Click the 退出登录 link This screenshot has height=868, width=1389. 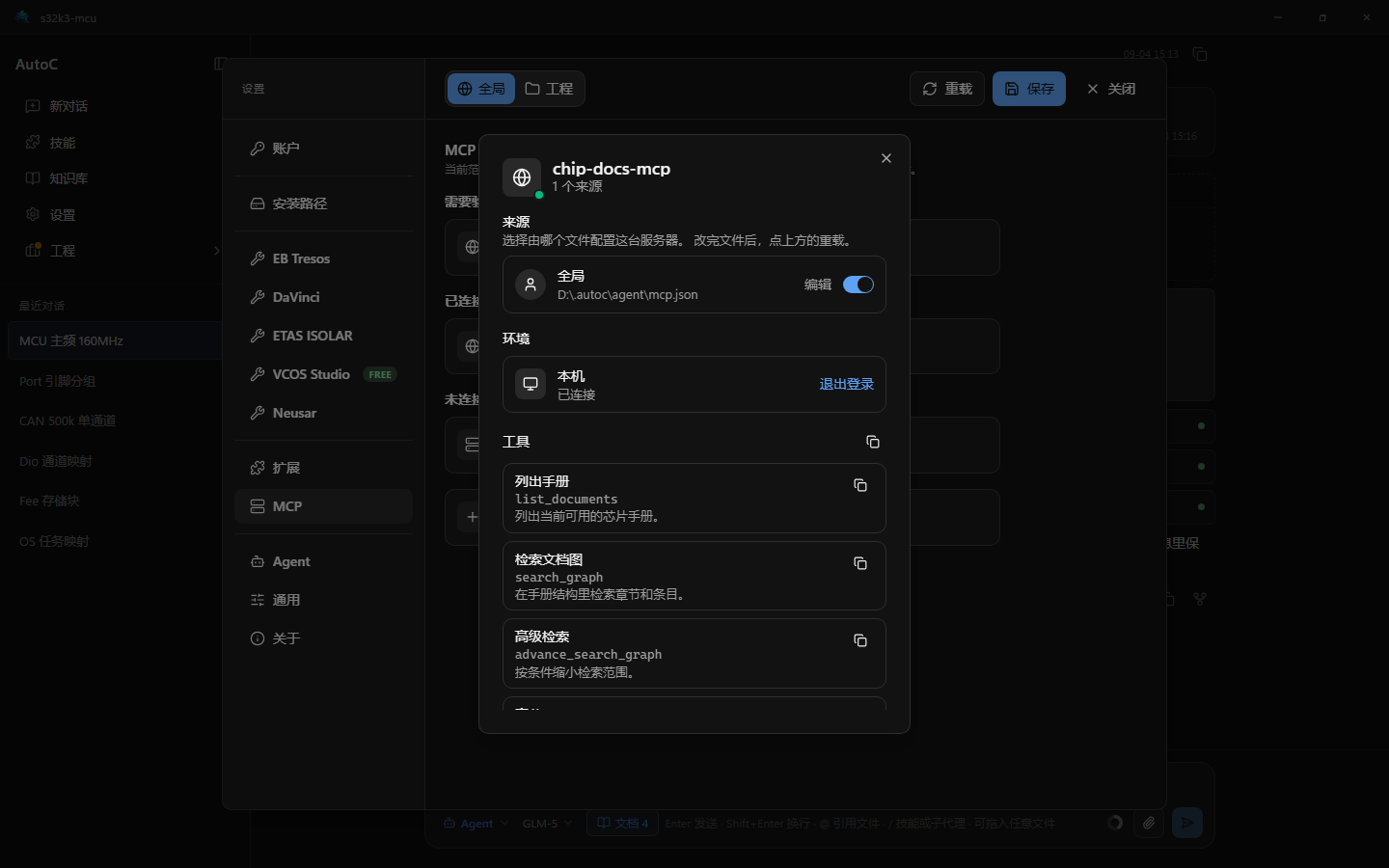tap(846, 384)
